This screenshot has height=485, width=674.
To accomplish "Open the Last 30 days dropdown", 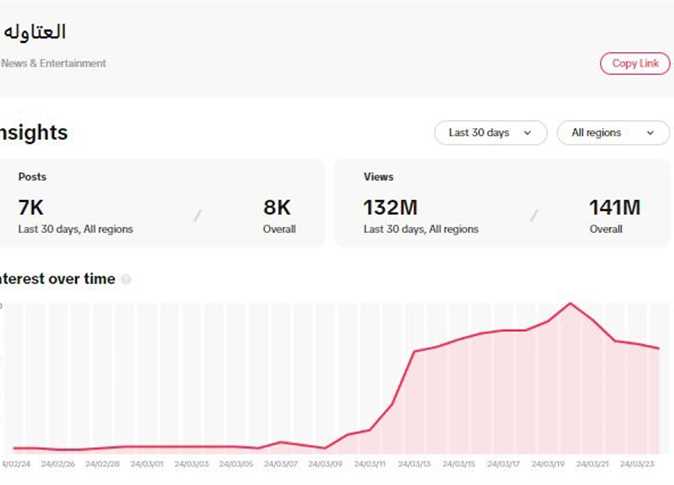I will [x=490, y=133].
